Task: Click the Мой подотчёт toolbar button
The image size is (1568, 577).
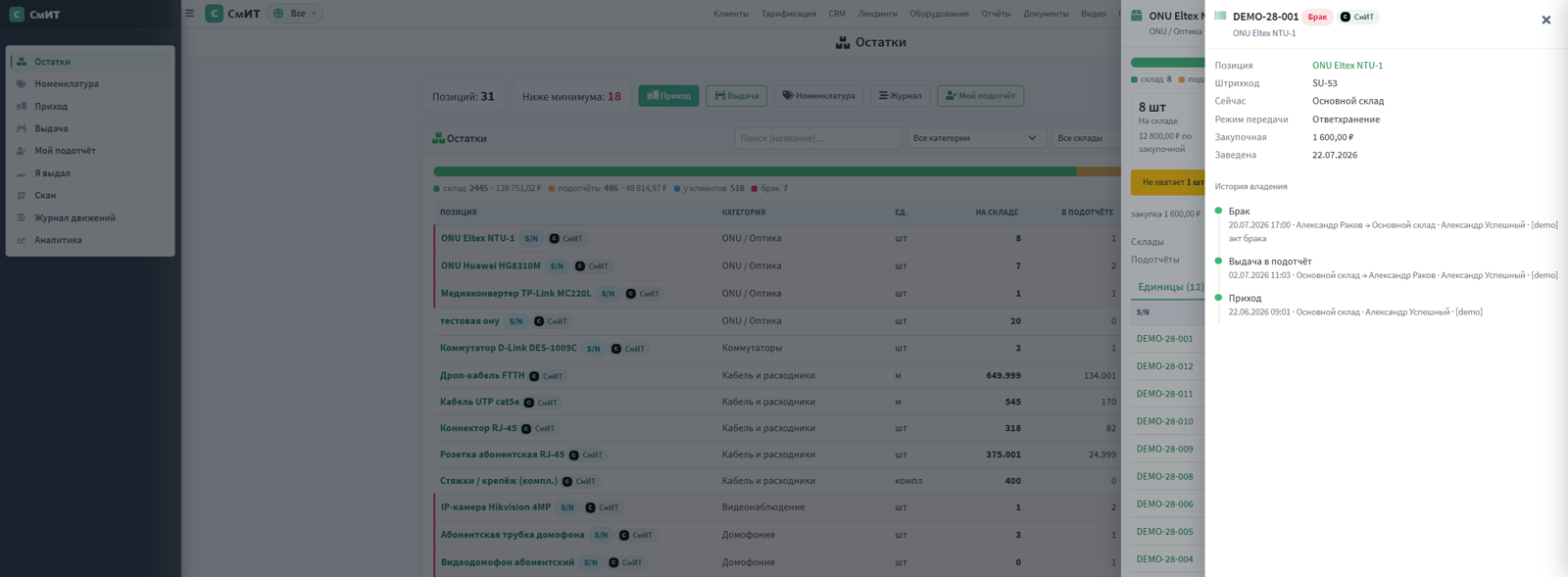Action: (x=980, y=96)
